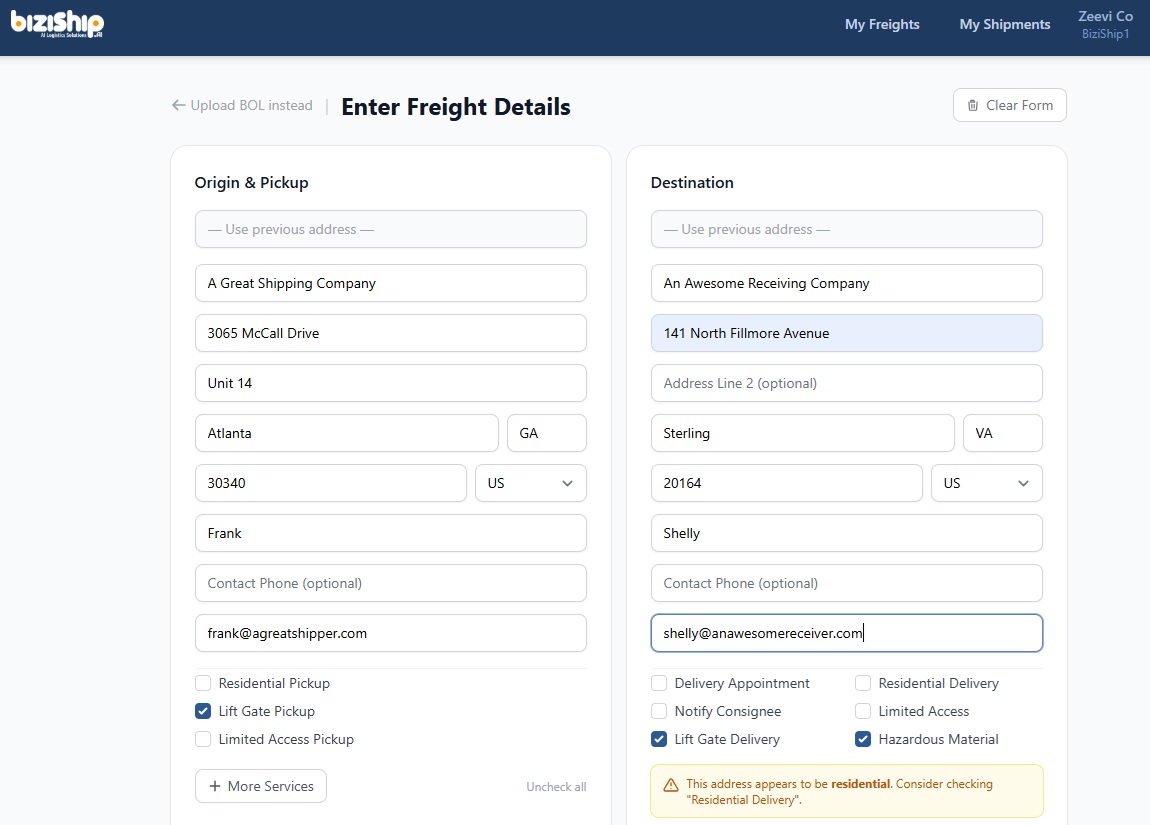
Task: Open destination Use previous address dropdown
Action: pos(847,230)
